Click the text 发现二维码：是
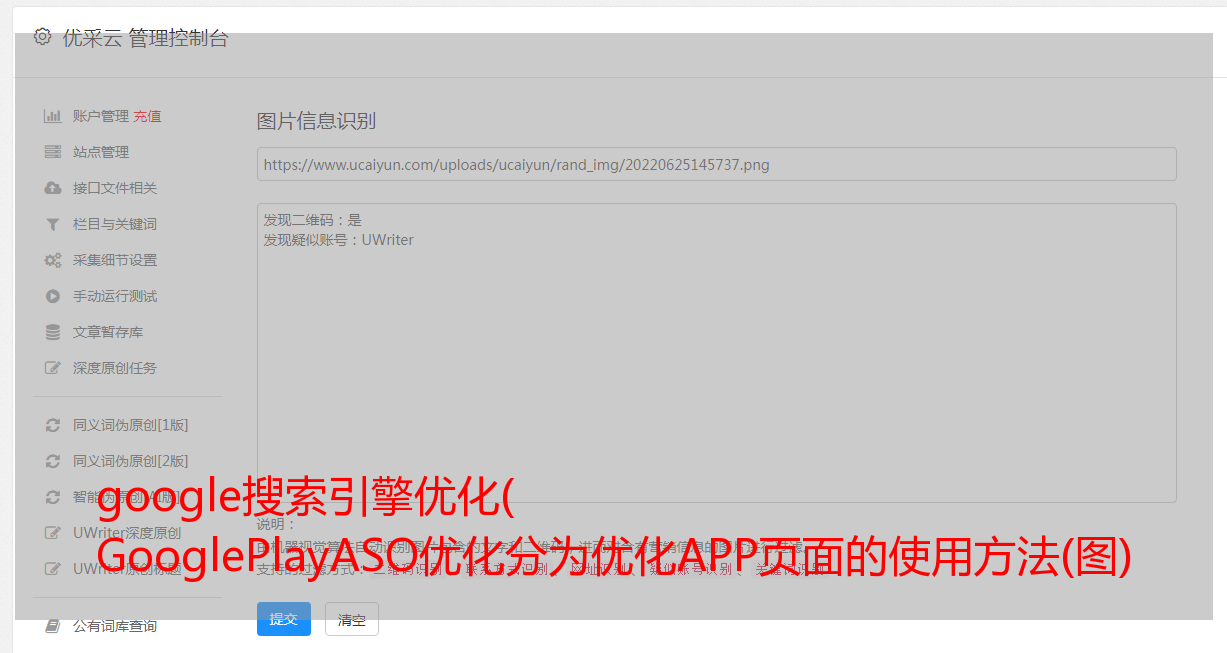The height and width of the screenshot is (653, 1227). [313, 220]
